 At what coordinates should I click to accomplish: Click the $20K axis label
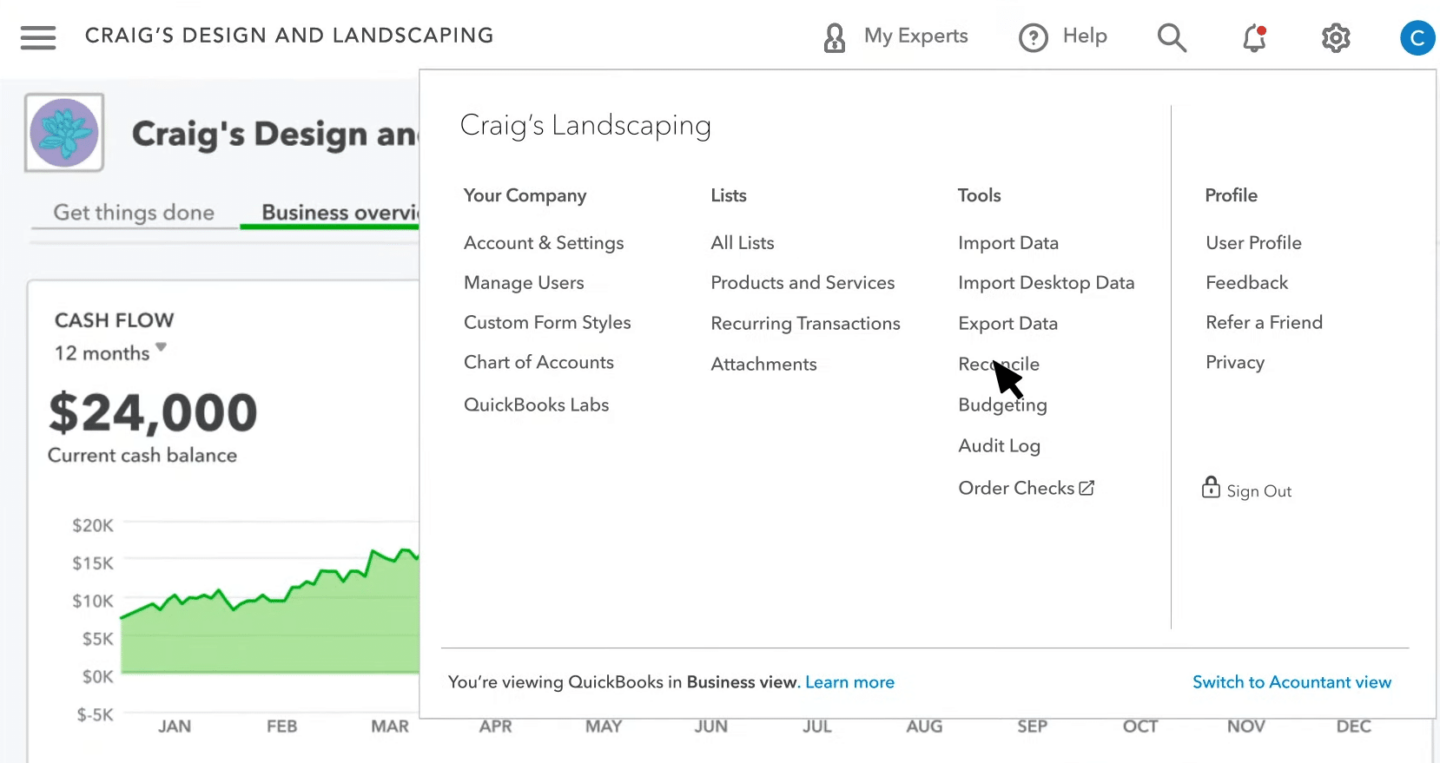click(x=93, y=525)
